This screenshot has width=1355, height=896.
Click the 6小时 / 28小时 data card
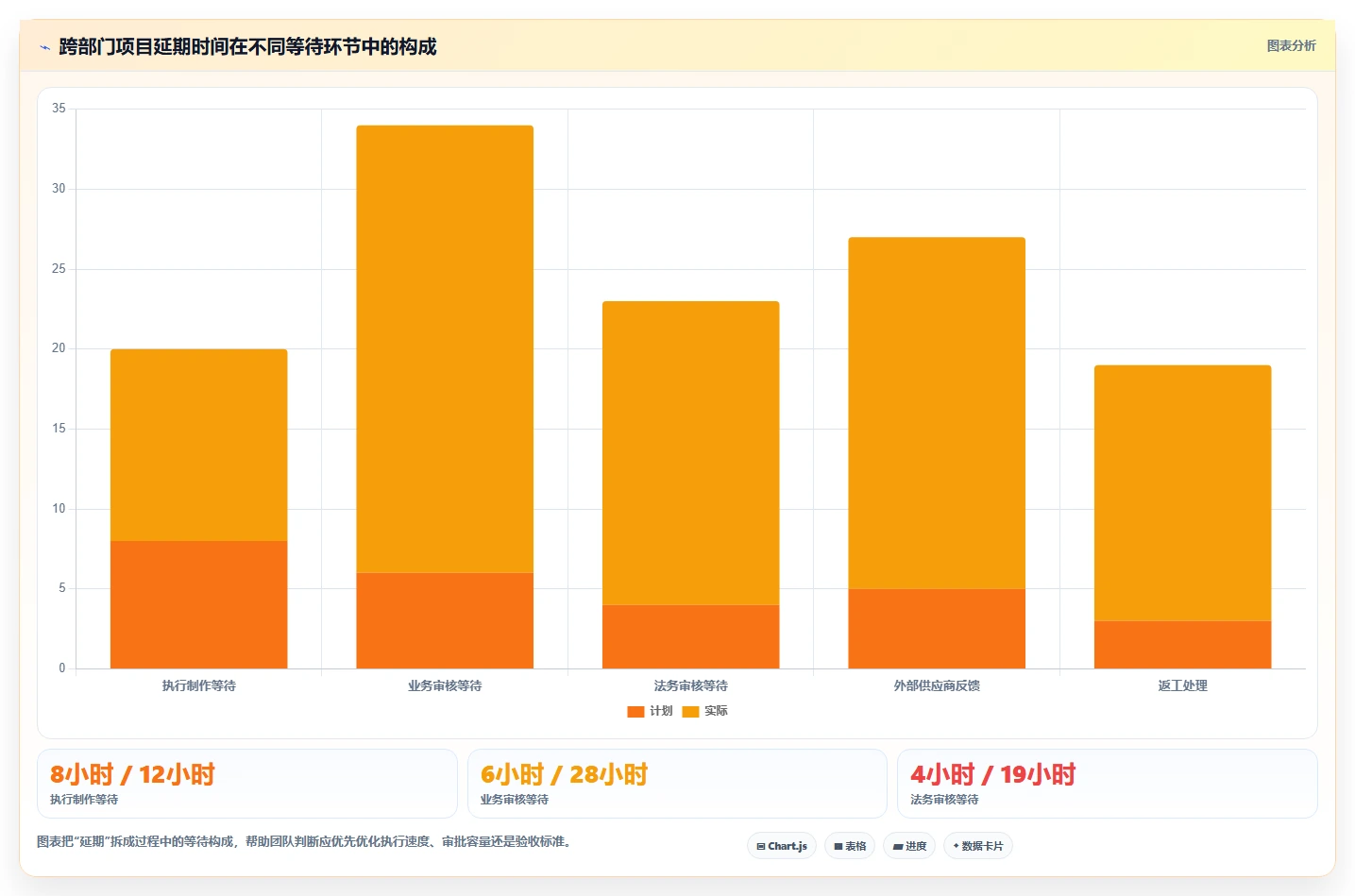[677, 784]
